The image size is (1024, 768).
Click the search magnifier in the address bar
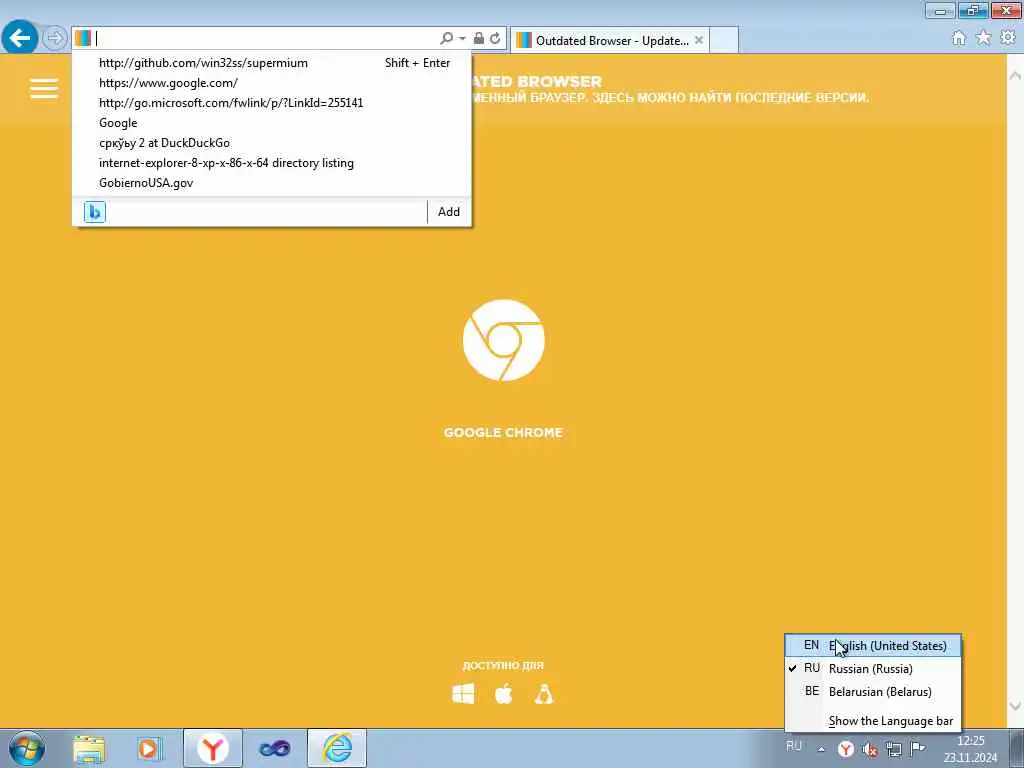[x=446, y=39]
